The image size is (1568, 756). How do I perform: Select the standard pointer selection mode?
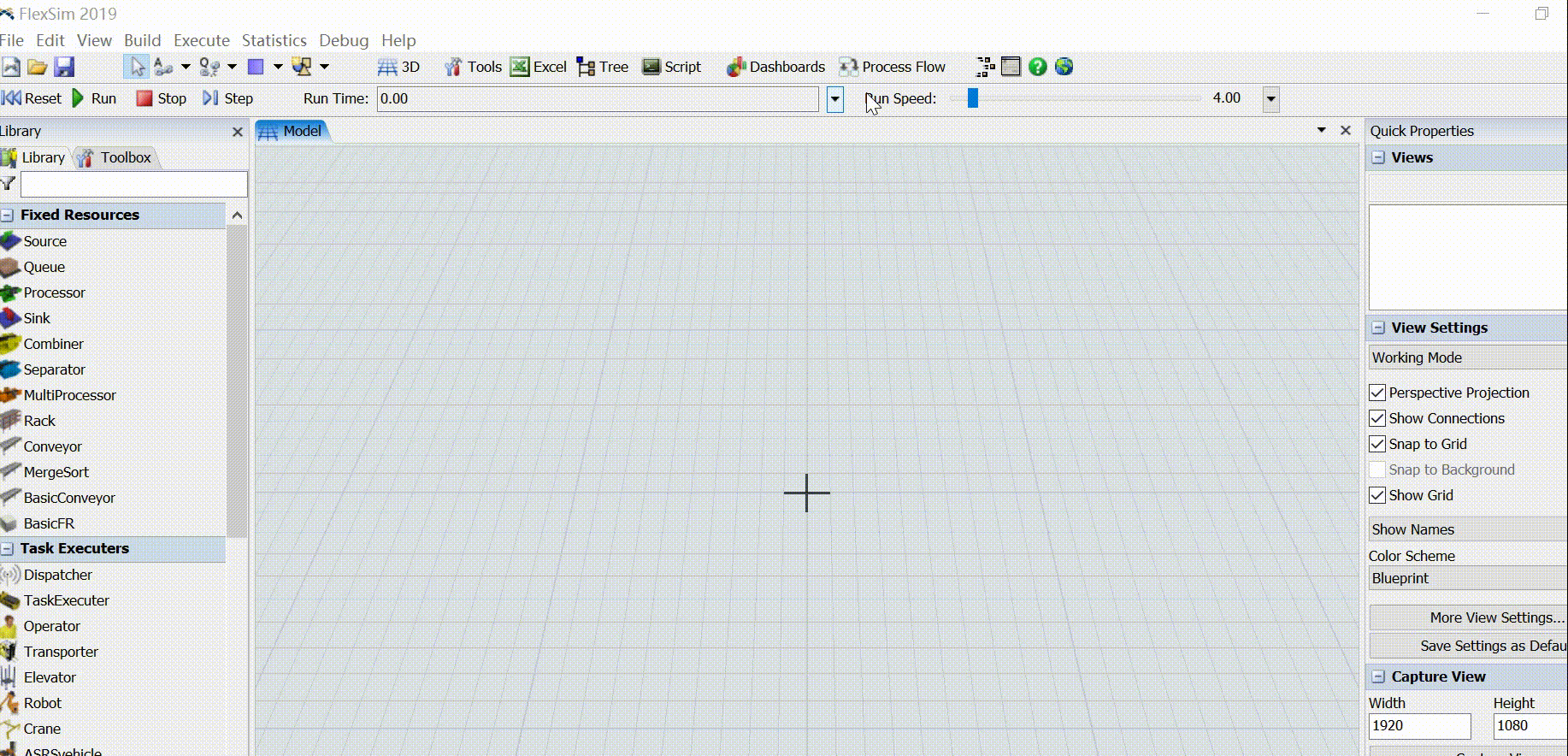pos(137,67)
